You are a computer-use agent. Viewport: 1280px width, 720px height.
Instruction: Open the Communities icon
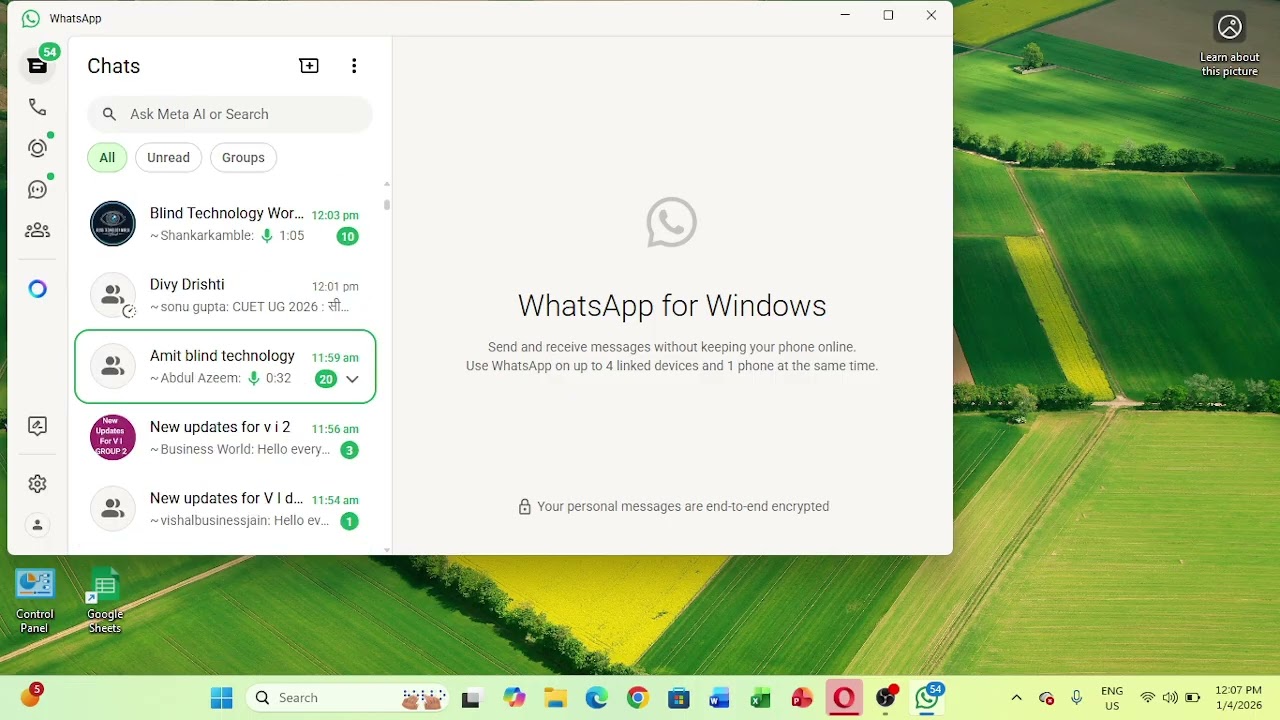click(37, 230)
